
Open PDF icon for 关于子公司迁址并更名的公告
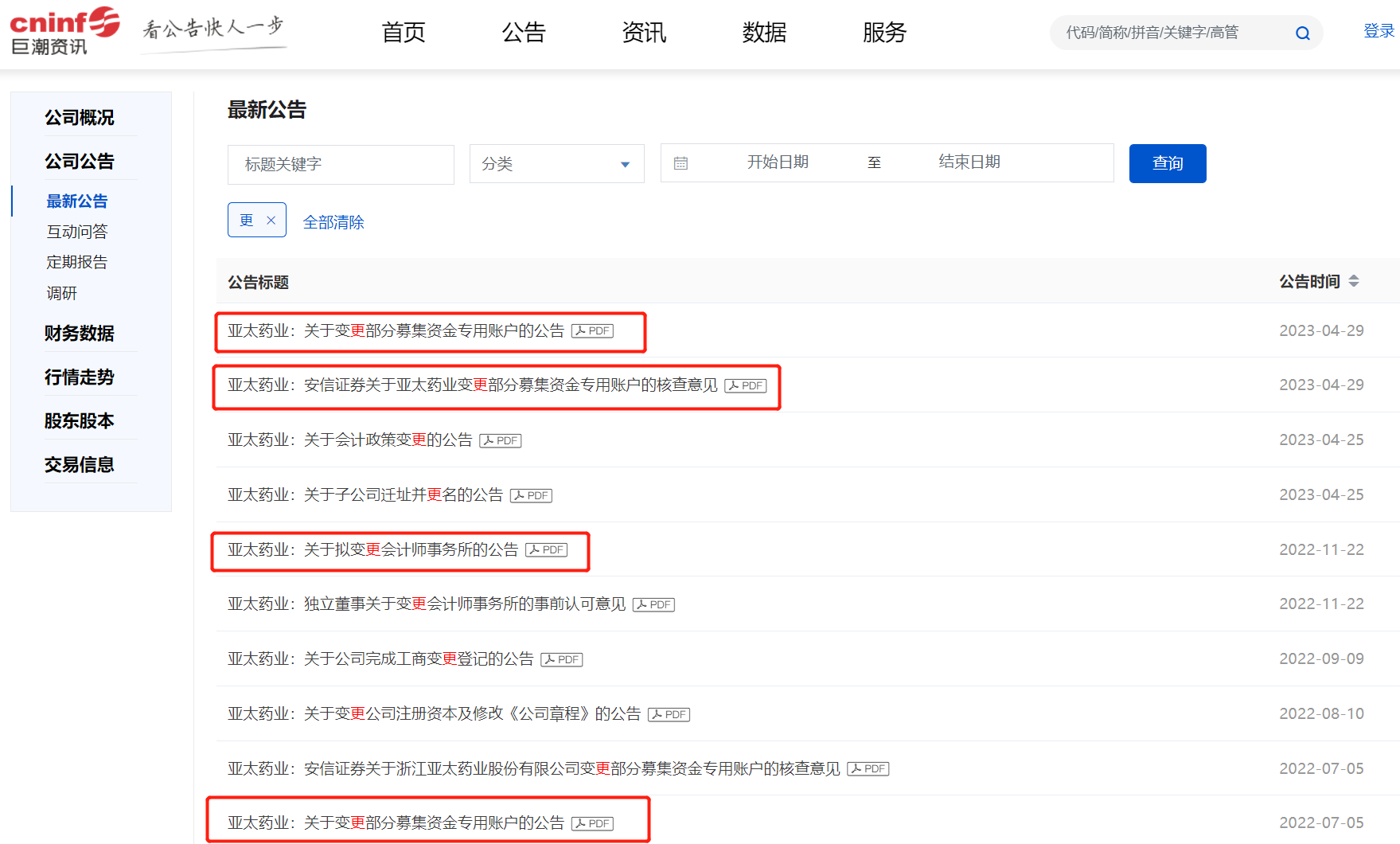point(531,495)
